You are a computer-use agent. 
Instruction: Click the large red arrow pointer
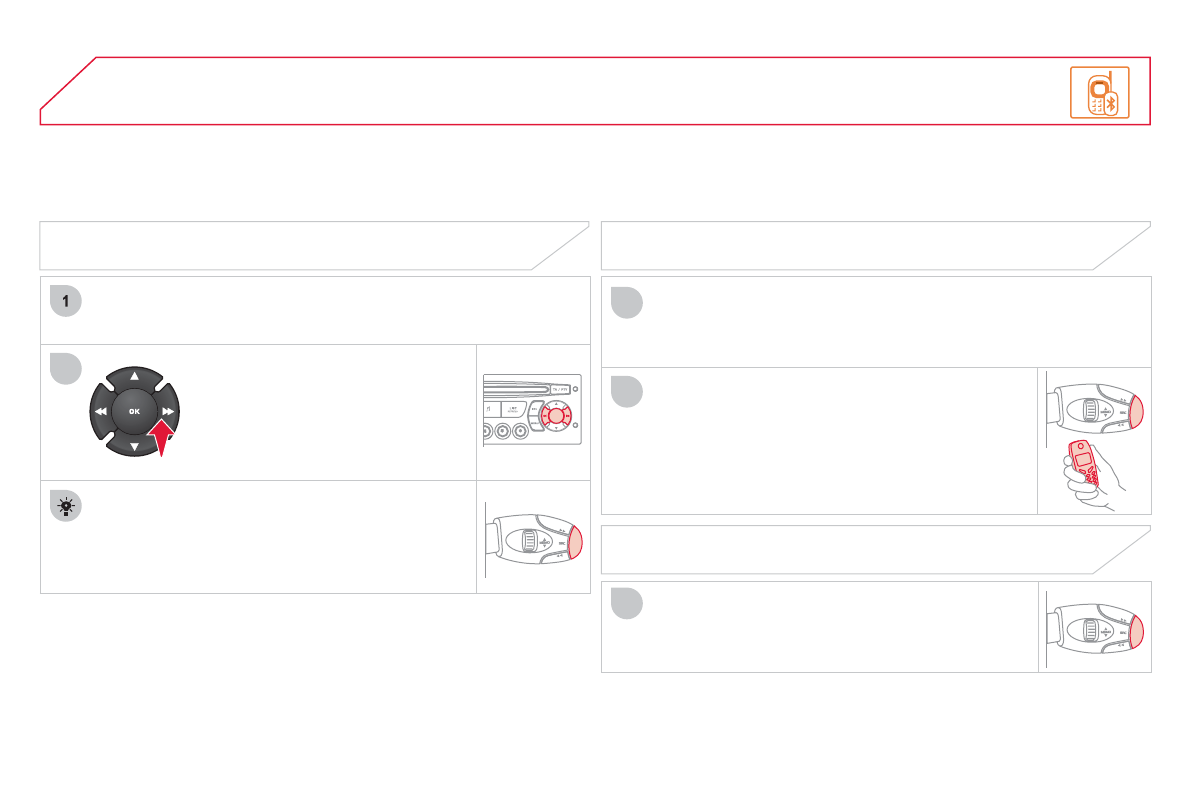162,436
